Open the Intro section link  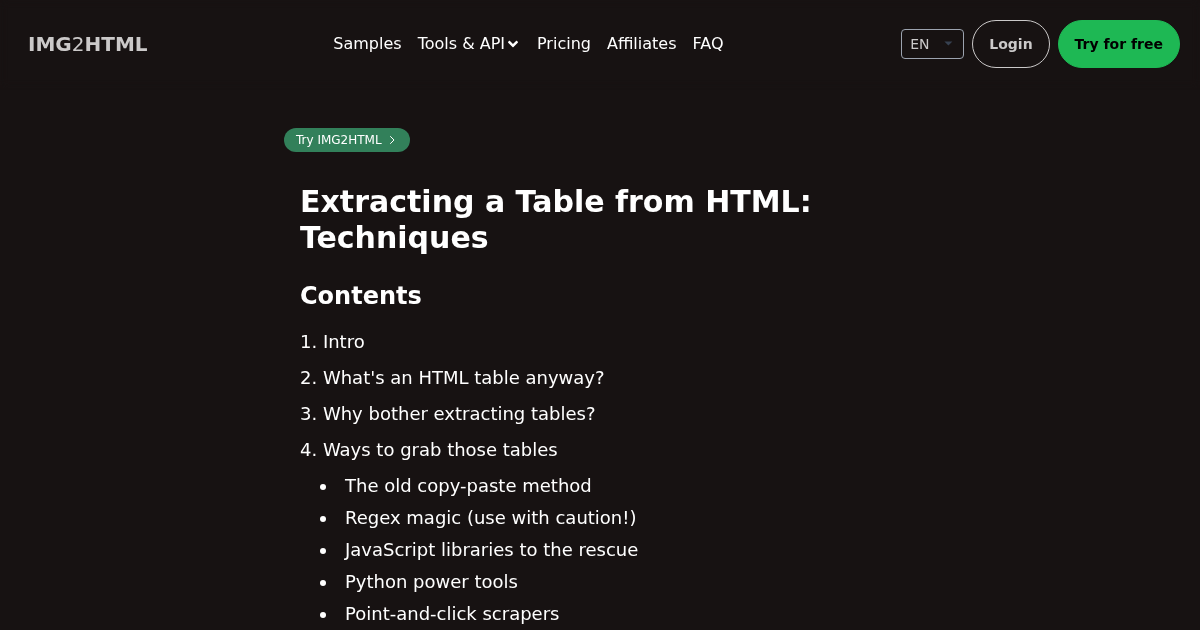(x=344, y=342)
